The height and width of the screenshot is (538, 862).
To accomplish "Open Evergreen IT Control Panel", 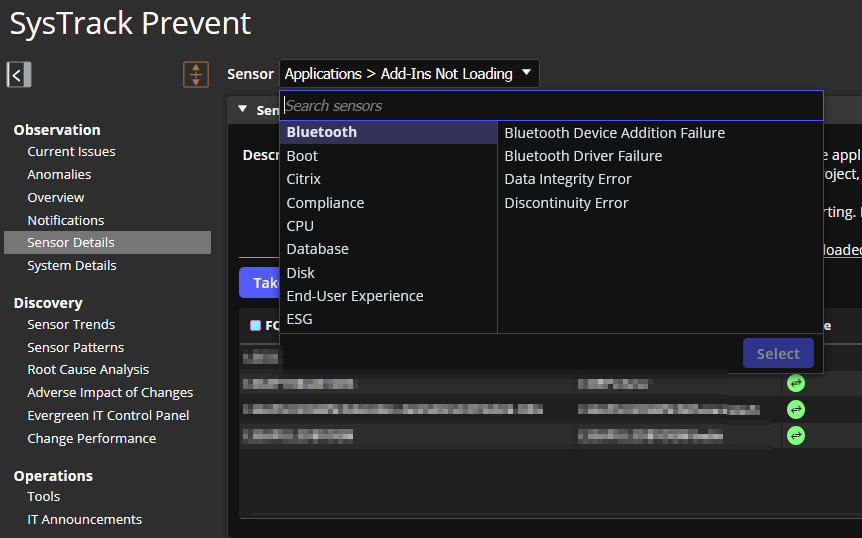I will [x=108, y=416].
